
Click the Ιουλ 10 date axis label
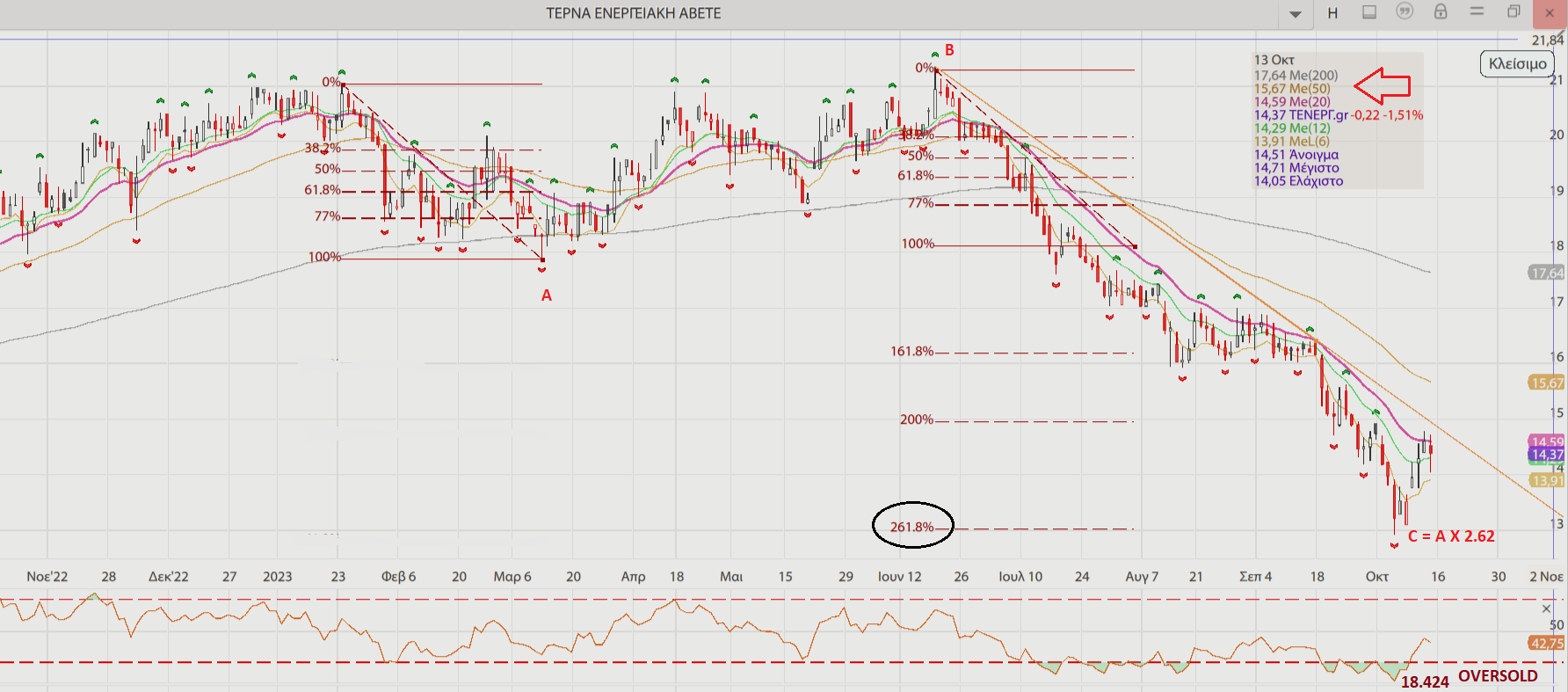click(1020, 577)
